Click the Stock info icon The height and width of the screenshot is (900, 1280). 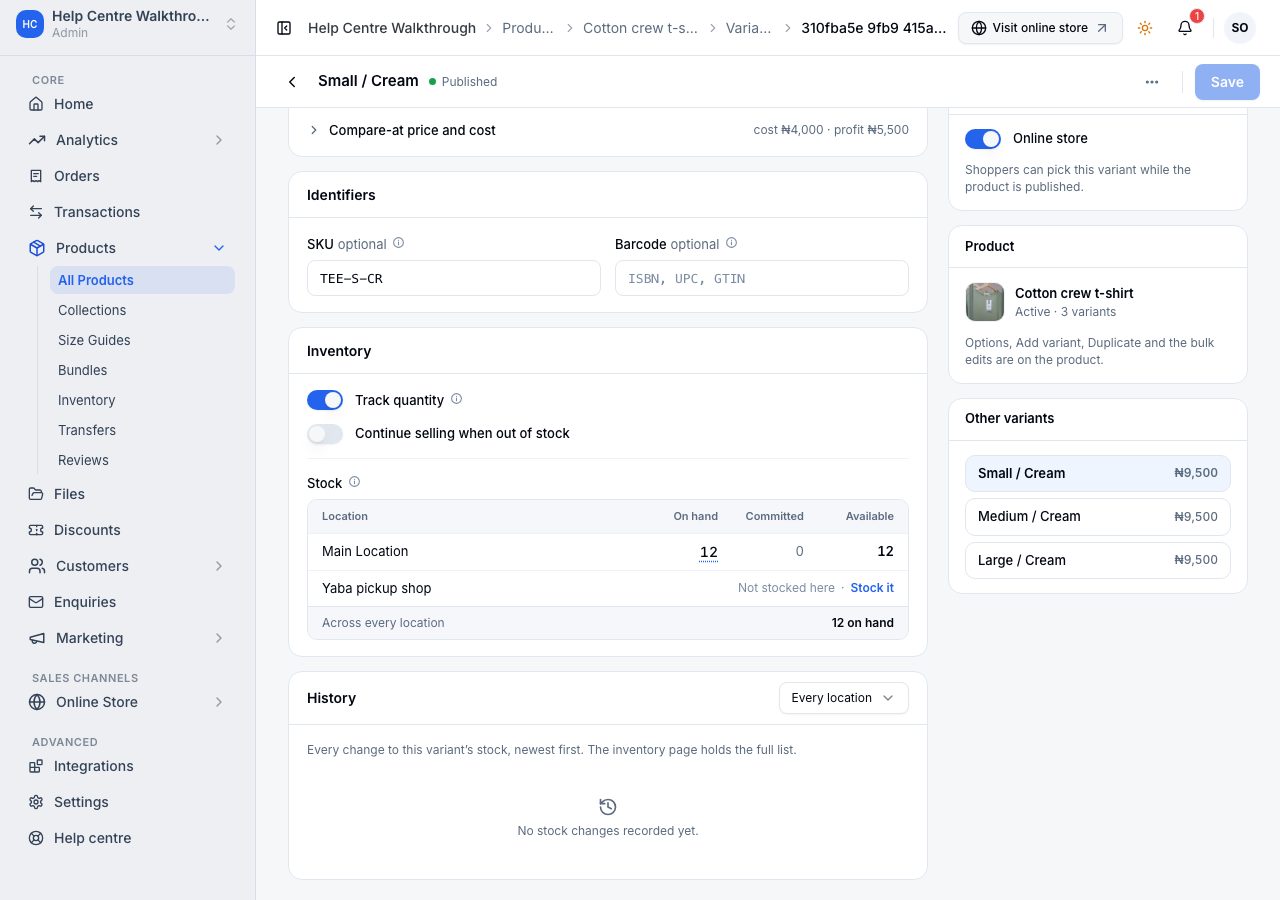(x=354, y=482)
